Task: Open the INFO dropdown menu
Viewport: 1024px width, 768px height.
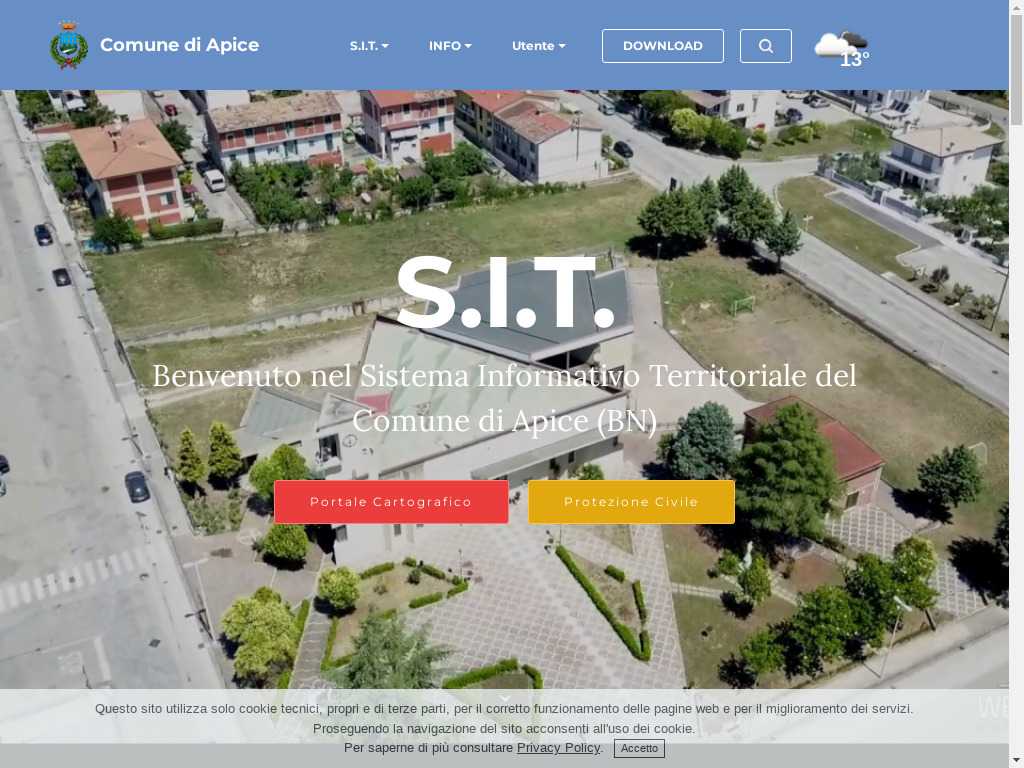Action: pos(450,46)
